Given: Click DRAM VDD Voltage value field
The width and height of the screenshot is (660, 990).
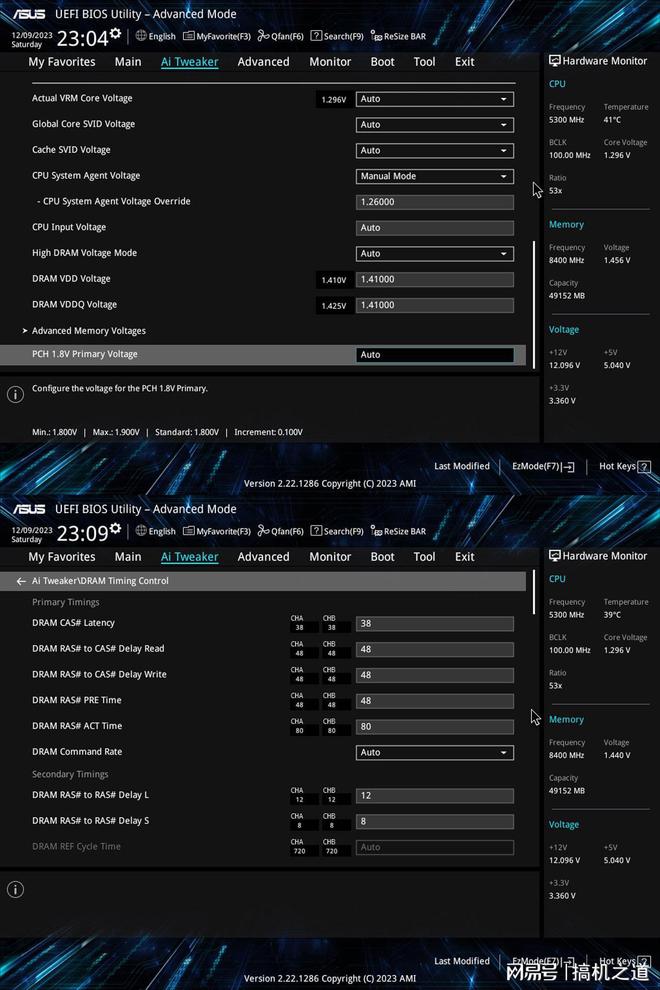Looking at the screenshot, I should point(435,280).
